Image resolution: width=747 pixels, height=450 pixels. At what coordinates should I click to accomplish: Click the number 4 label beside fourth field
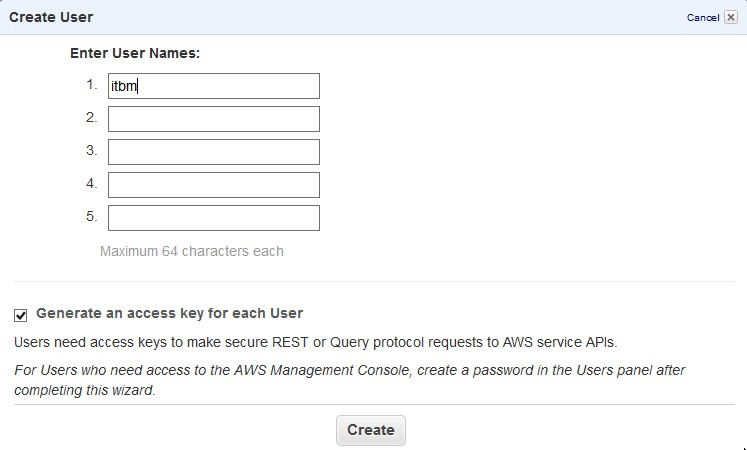coord(91,184)
